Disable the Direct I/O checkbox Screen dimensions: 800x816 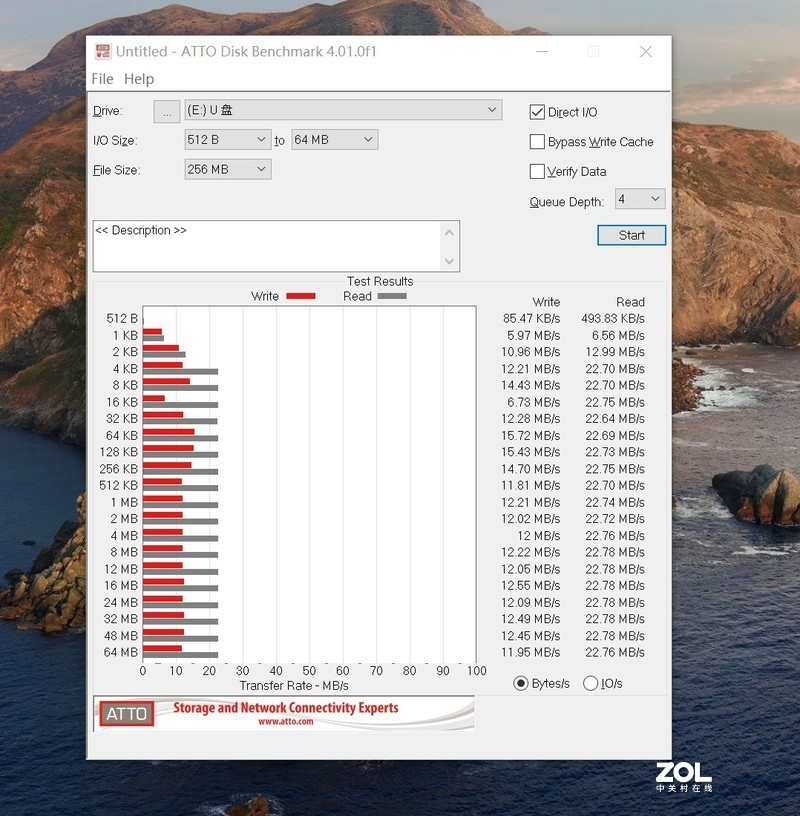point(538,112)
